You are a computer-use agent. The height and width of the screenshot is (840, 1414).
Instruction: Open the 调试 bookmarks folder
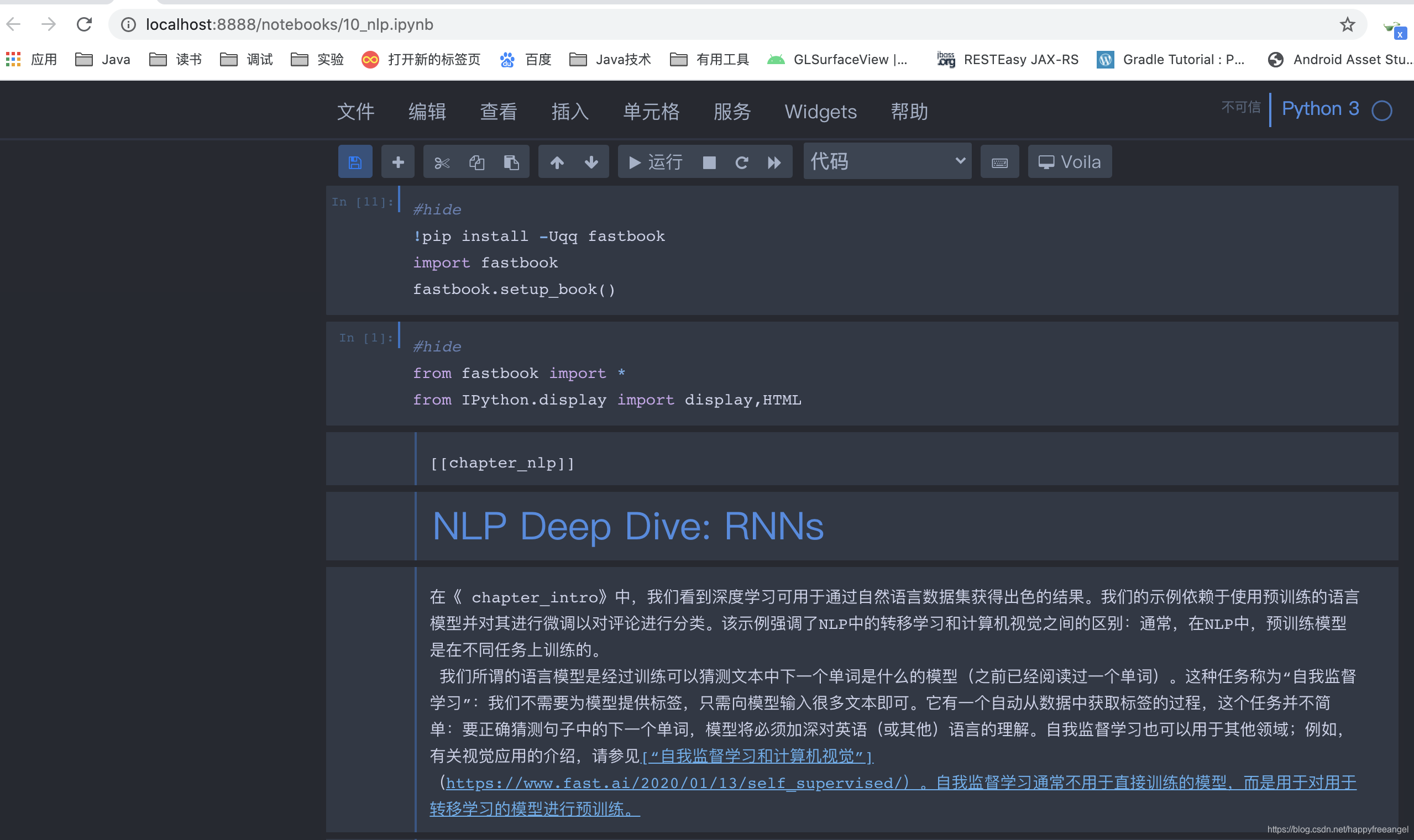[x=246, y=60]
